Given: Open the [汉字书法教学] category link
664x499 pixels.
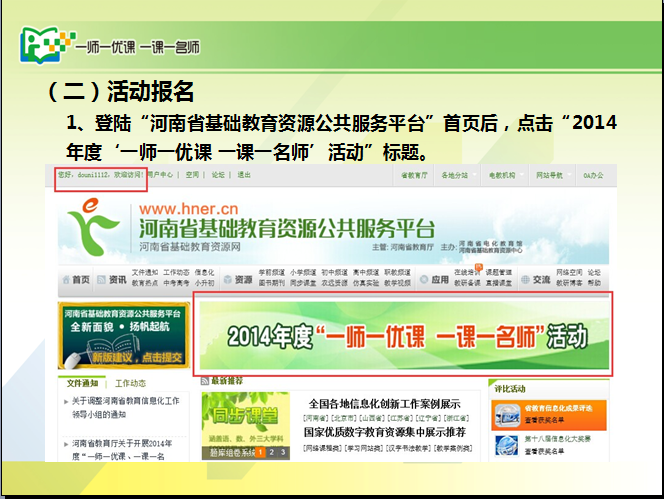Looking at the screenshot, I should 410,448.
